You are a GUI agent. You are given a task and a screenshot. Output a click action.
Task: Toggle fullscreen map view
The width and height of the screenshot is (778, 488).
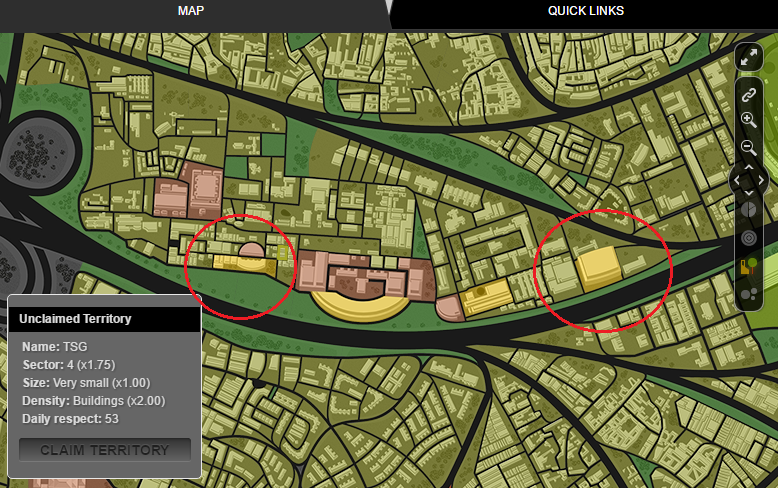(x=749, y=57)
